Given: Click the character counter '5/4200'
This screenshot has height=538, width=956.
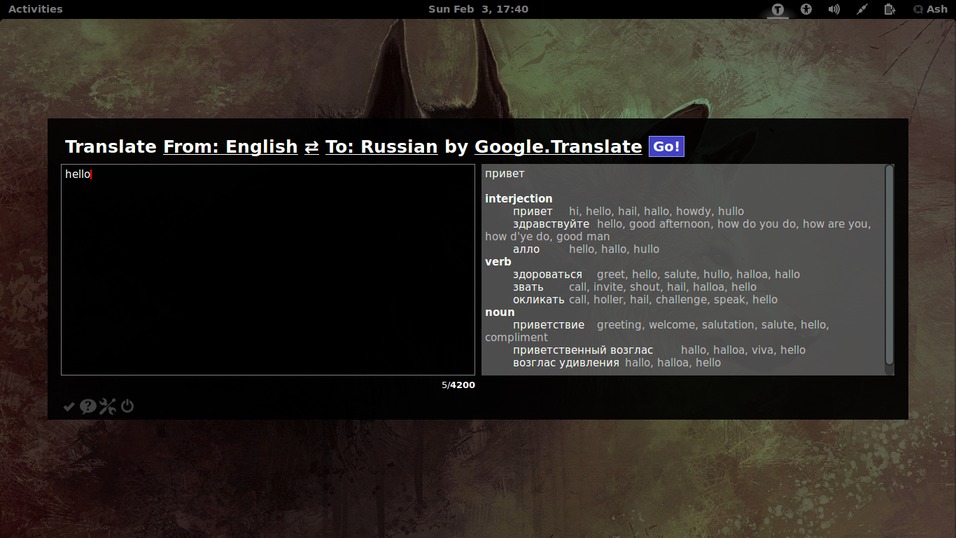Looking at the screenshot, I should (458, 385).
